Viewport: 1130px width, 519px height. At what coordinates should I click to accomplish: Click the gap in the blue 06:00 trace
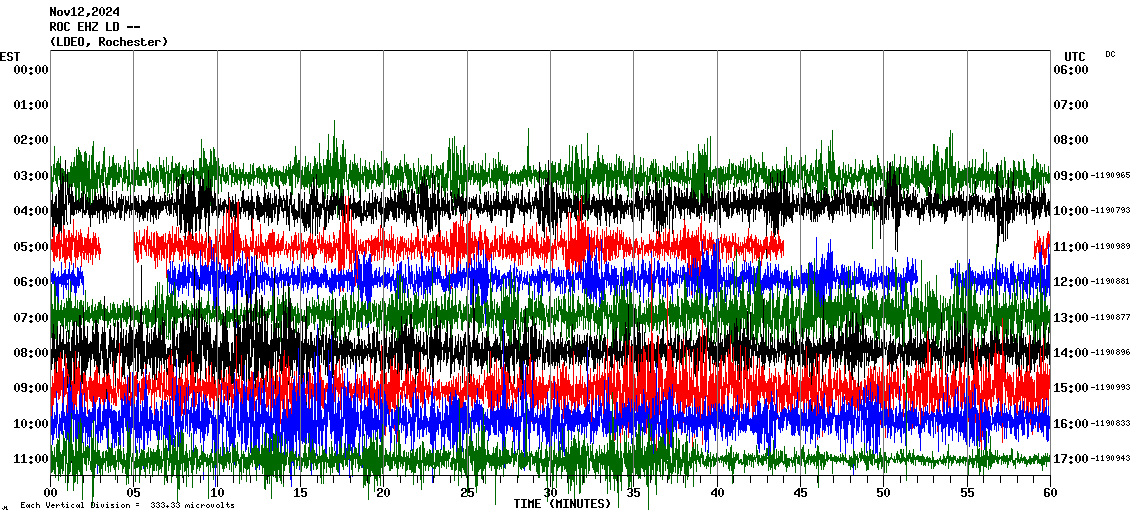pos(125,279)
